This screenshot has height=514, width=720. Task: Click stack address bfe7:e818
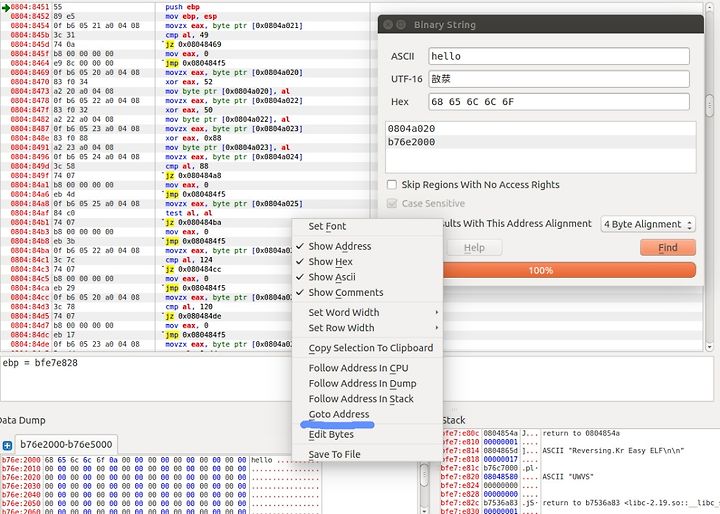click(460, 459)
